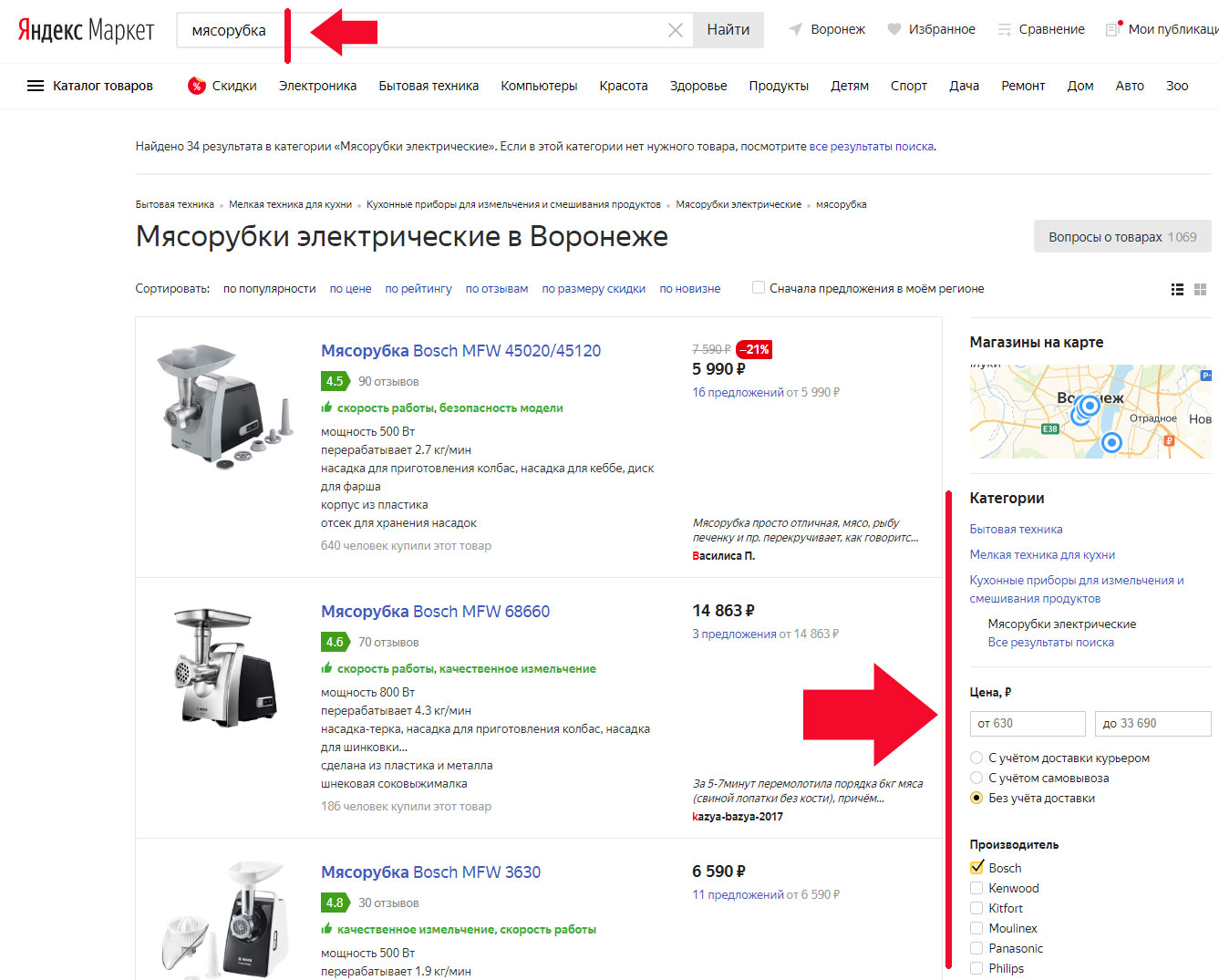This screenshot has width=1219, height=980.
Task: Open Bosch MFW 68660 product thumbnail
Action: coord(224,666)
